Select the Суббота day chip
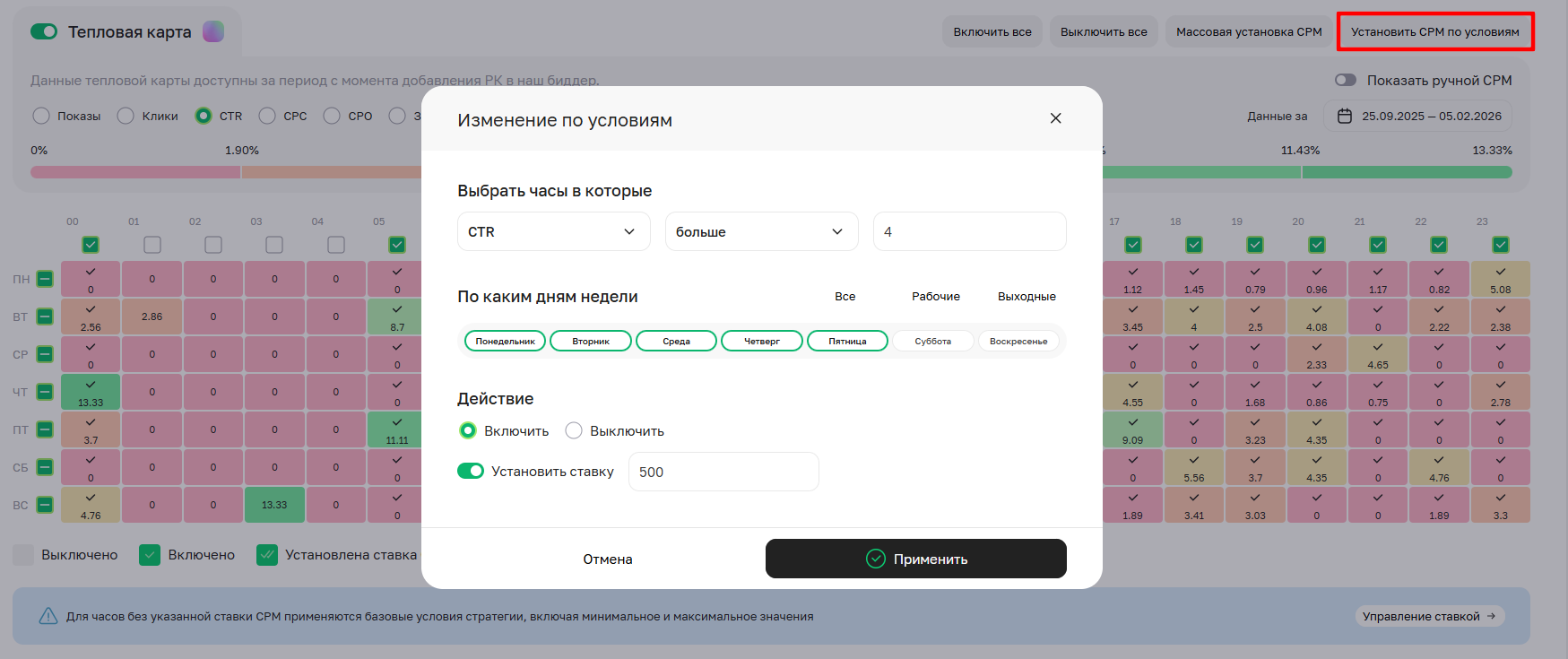The image size is (1568, 659). point(932,342)
